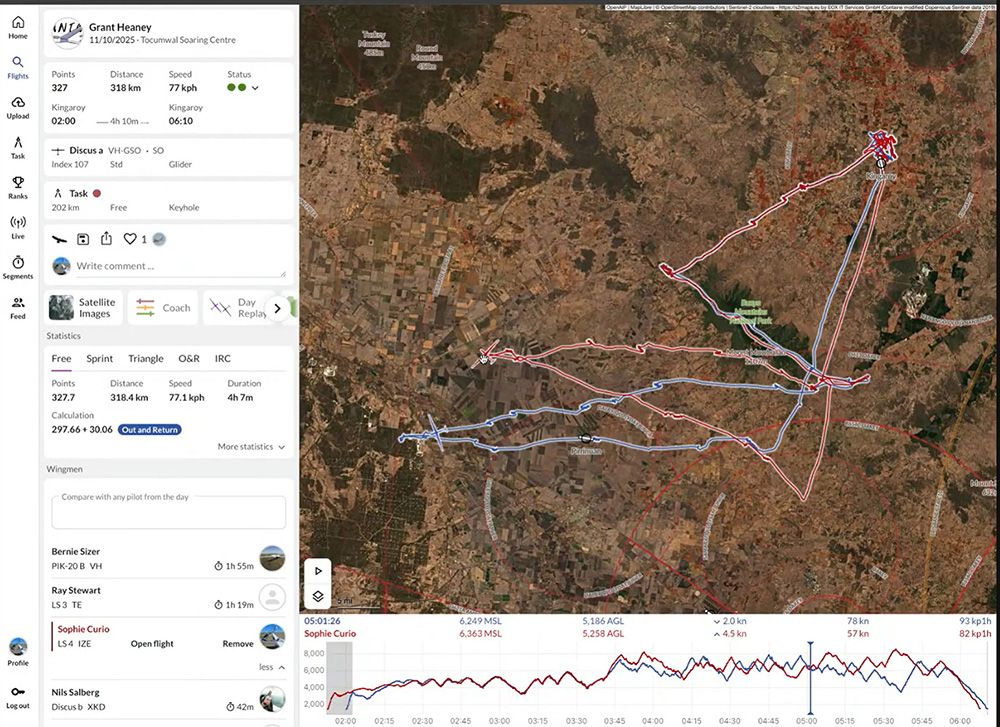Remove Sophie Curio from comparison
Screen dimensions: 1000x727
click(x=237, y=644)
